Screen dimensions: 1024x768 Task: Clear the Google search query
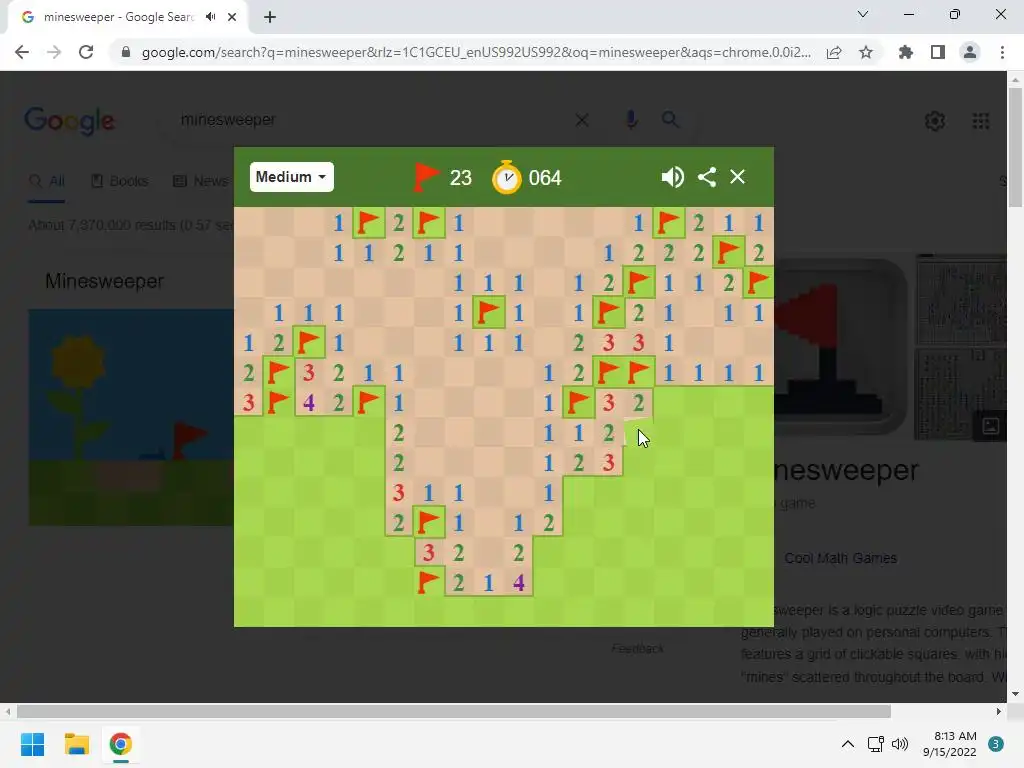point(582,120)
